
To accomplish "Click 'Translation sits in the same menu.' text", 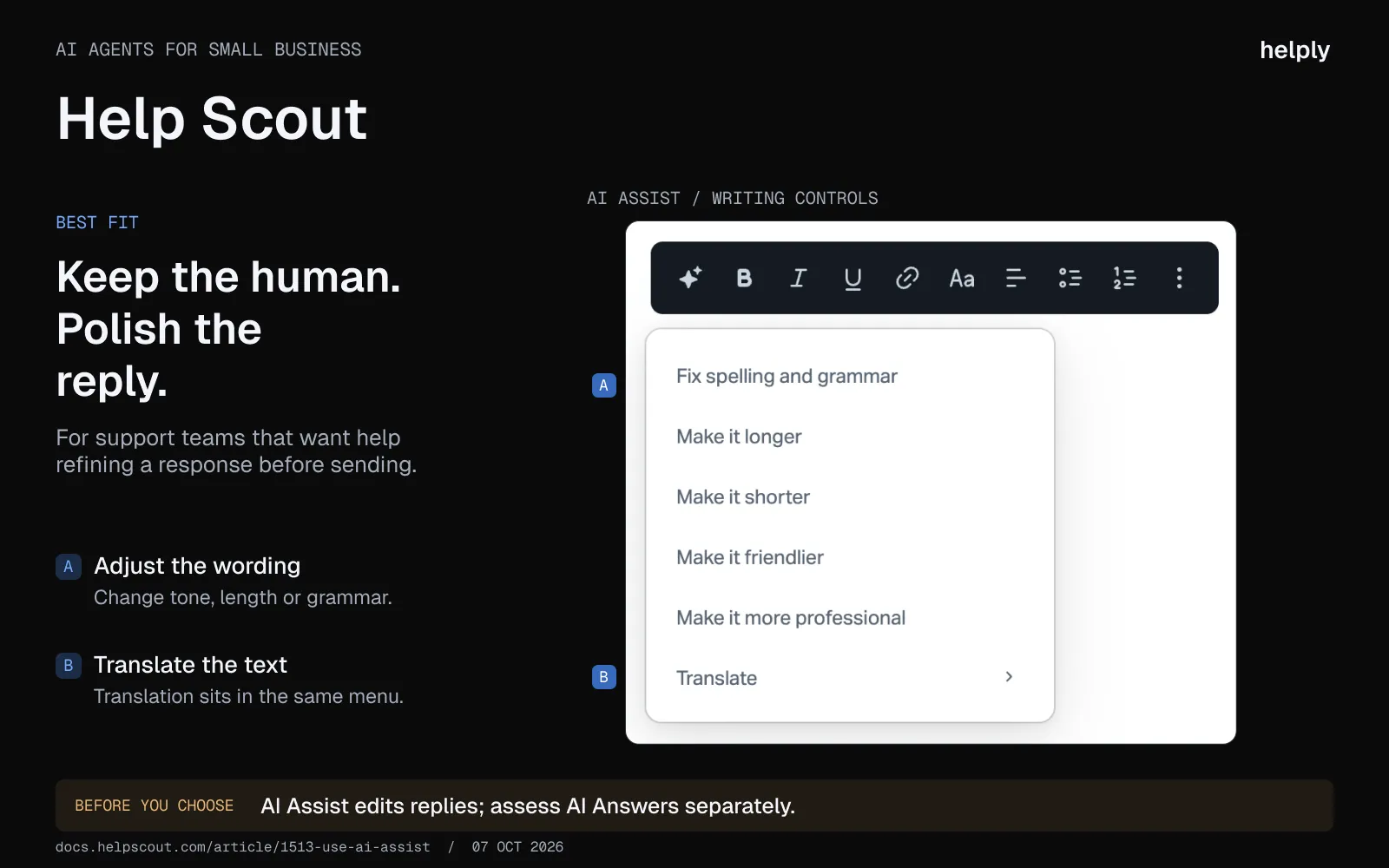I will coord(248,697).
